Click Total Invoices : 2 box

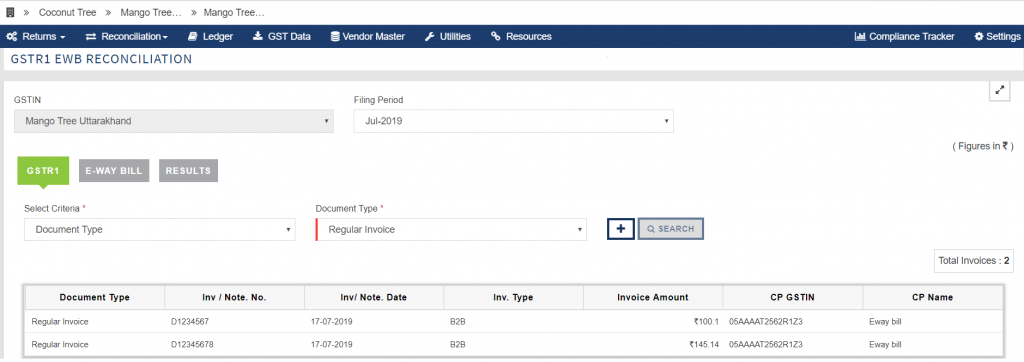(x=974, y=261)
